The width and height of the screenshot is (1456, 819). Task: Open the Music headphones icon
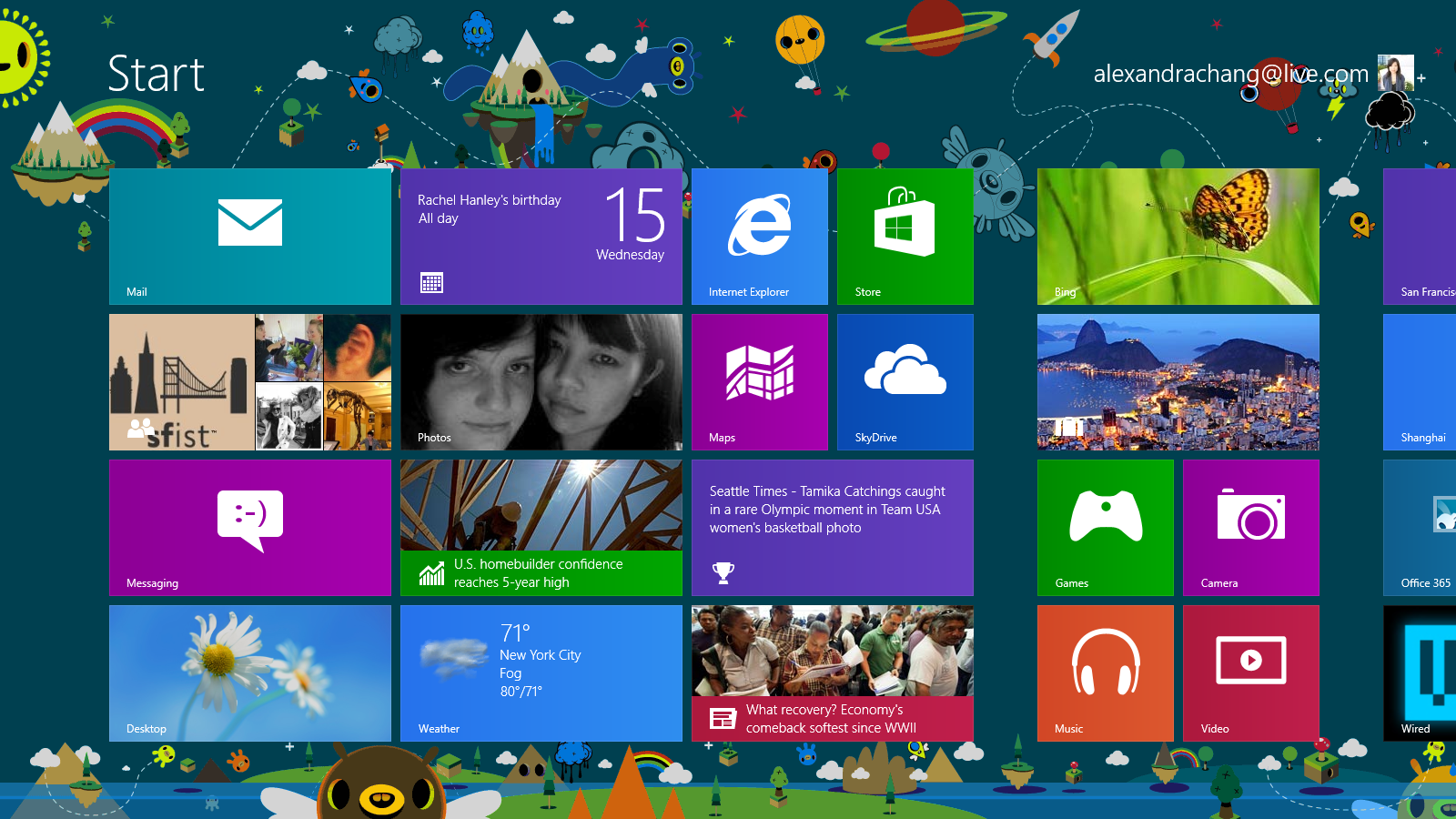click(x=1106, y=662)
